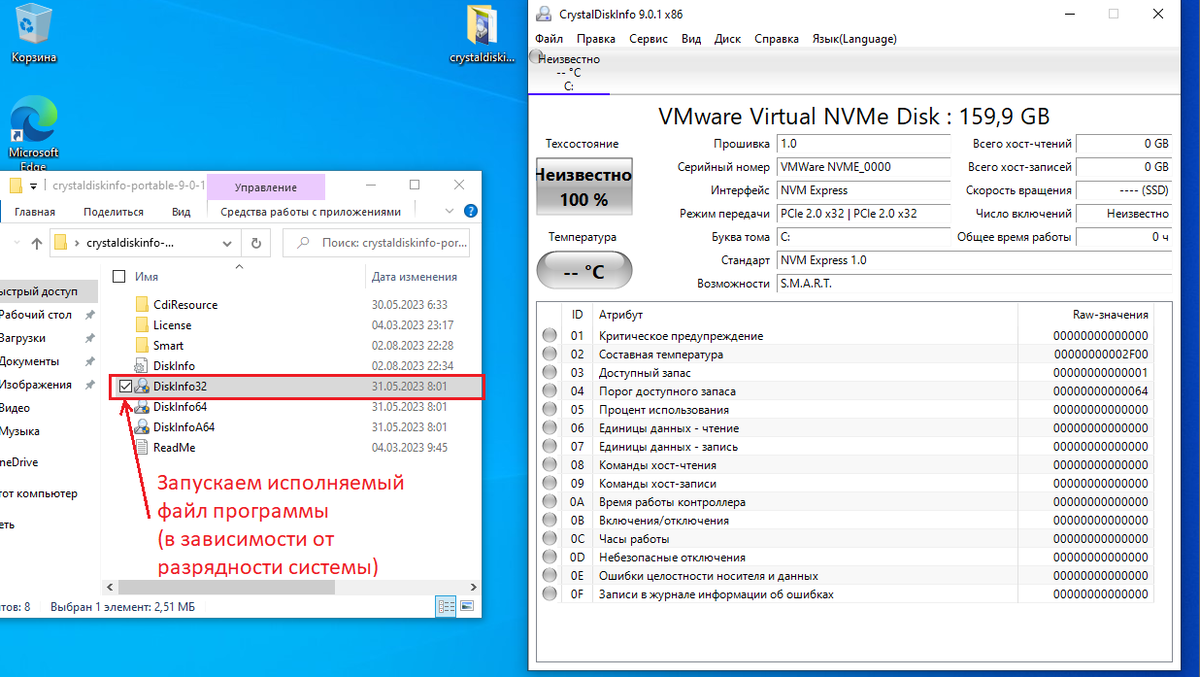Switch to the Поделиться ribbon tab
This screenshot has height=677, width=1200.
(x=113, y=211)
